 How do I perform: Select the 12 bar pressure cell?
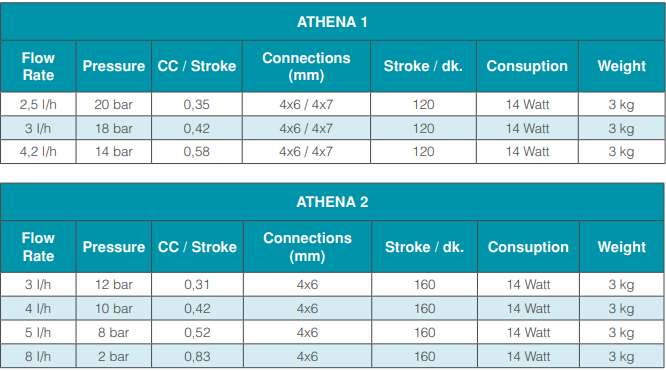click(113, 284)
